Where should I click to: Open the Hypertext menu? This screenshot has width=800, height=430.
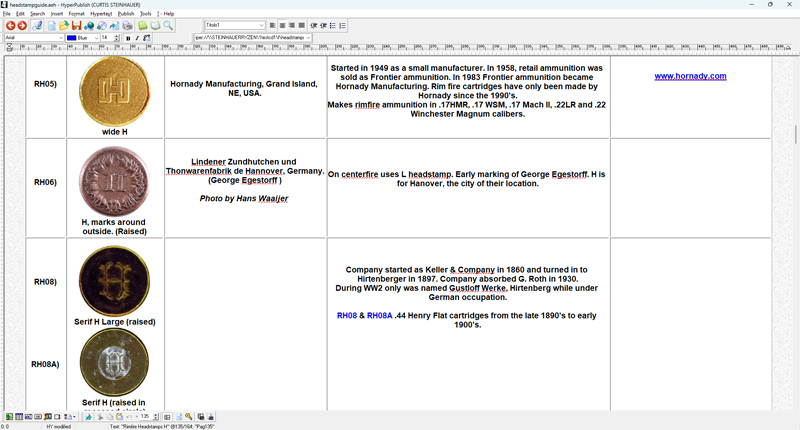101,14
